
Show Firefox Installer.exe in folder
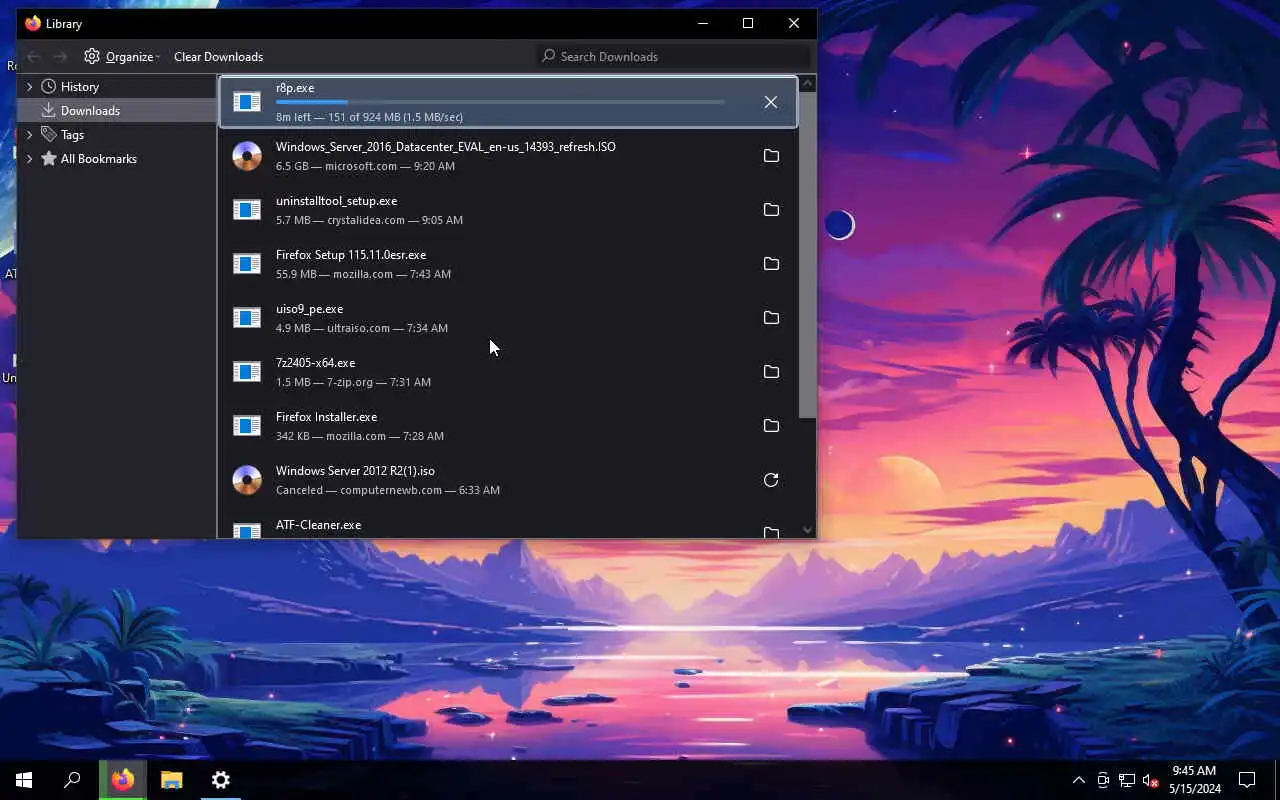771,426
